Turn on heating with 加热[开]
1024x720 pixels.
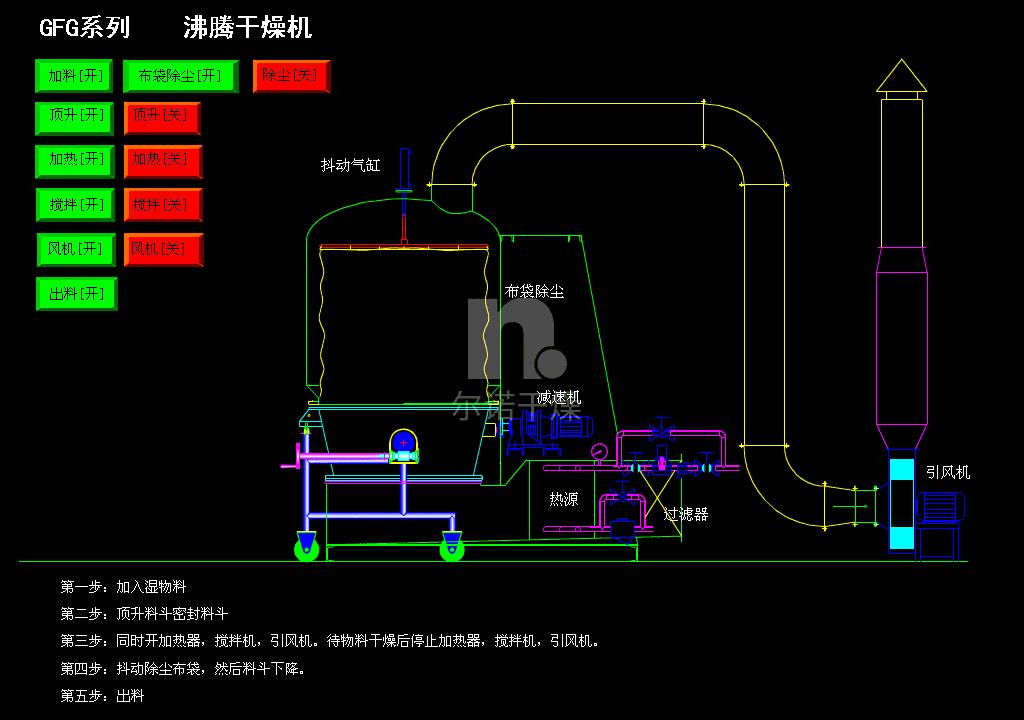click(x=74, y=161)
